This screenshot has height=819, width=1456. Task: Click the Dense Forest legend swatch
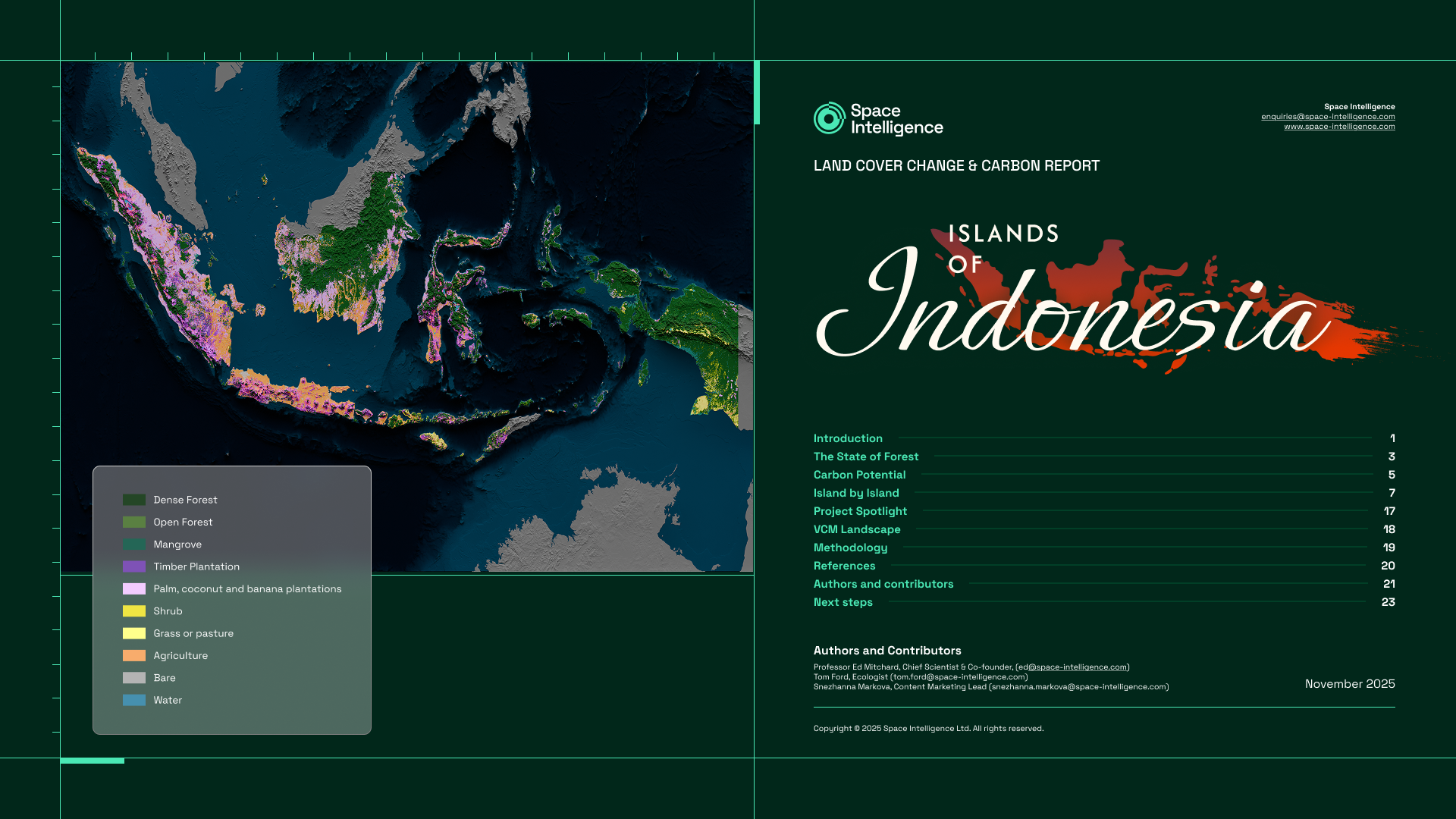point(134,500)
